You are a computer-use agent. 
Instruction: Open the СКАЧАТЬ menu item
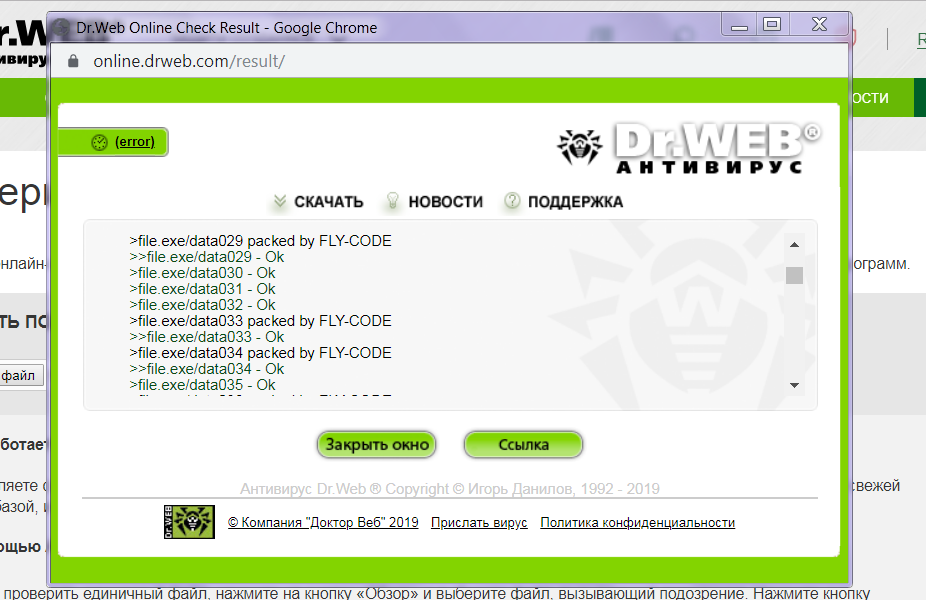[328, 202]
